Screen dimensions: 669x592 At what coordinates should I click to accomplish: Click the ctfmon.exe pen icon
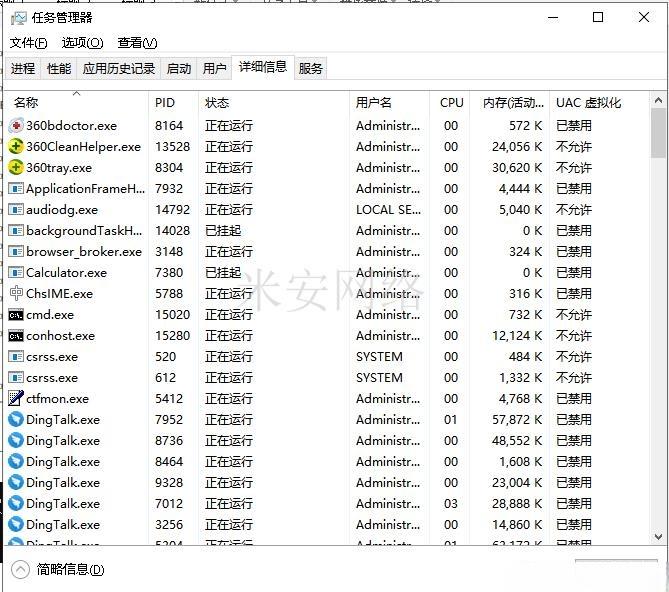point(16,398)
